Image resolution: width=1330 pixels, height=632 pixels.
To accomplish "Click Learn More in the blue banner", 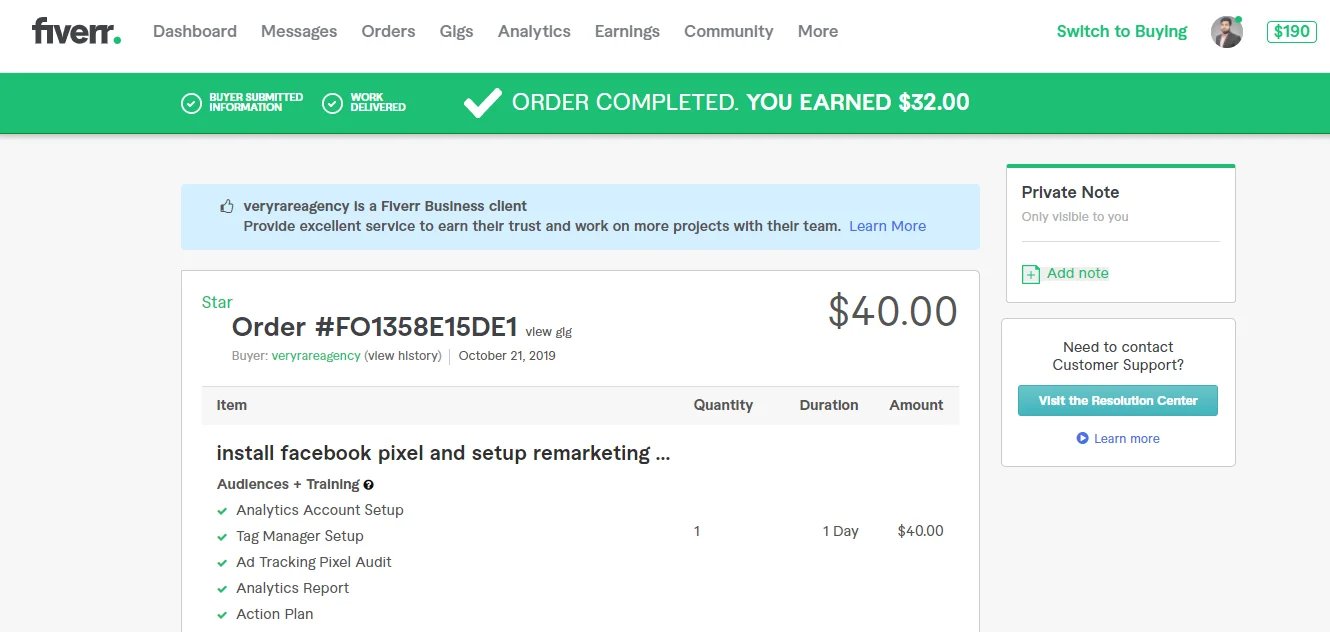I will click(887, 226).
